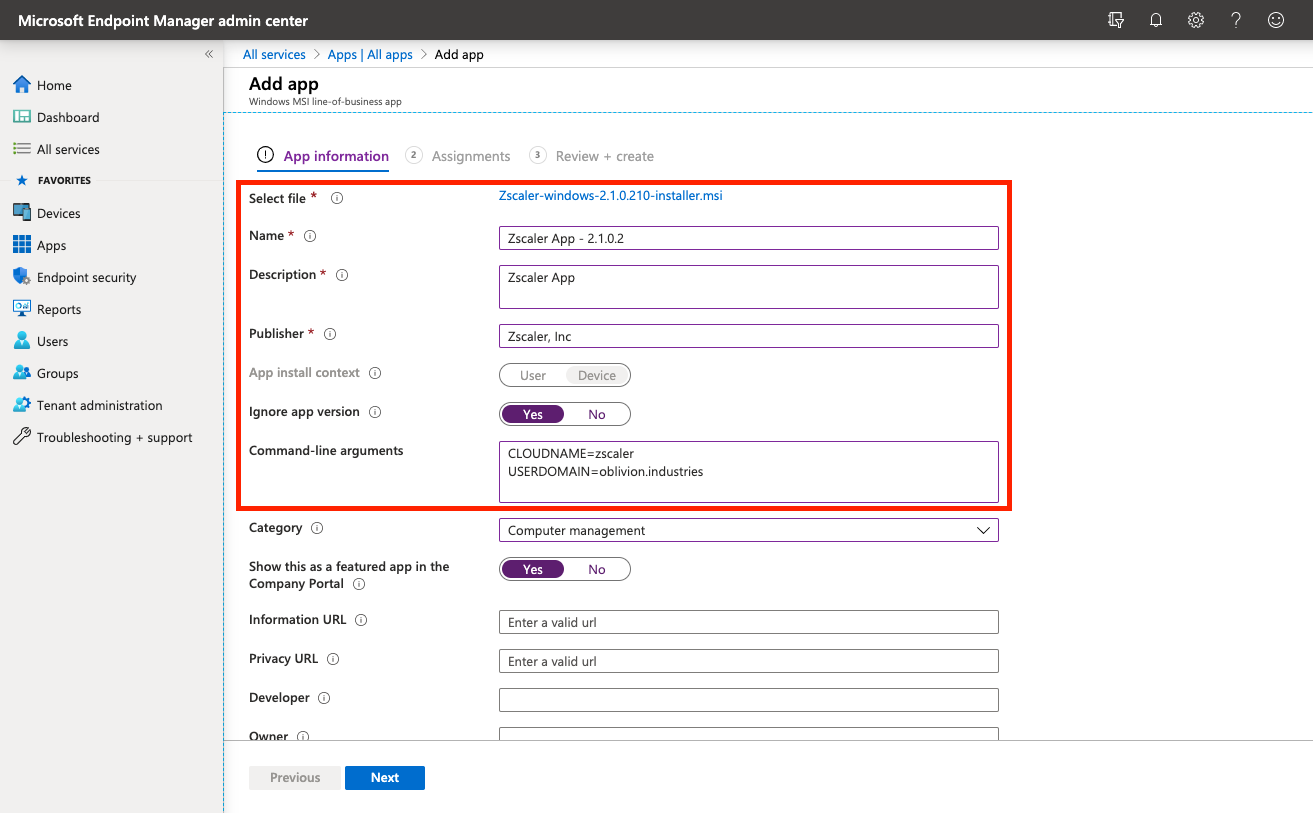The width and height of the screenshot is (1313, 813).
Task: Open the Zscaler installer msi file link
Action: [610, 196]
